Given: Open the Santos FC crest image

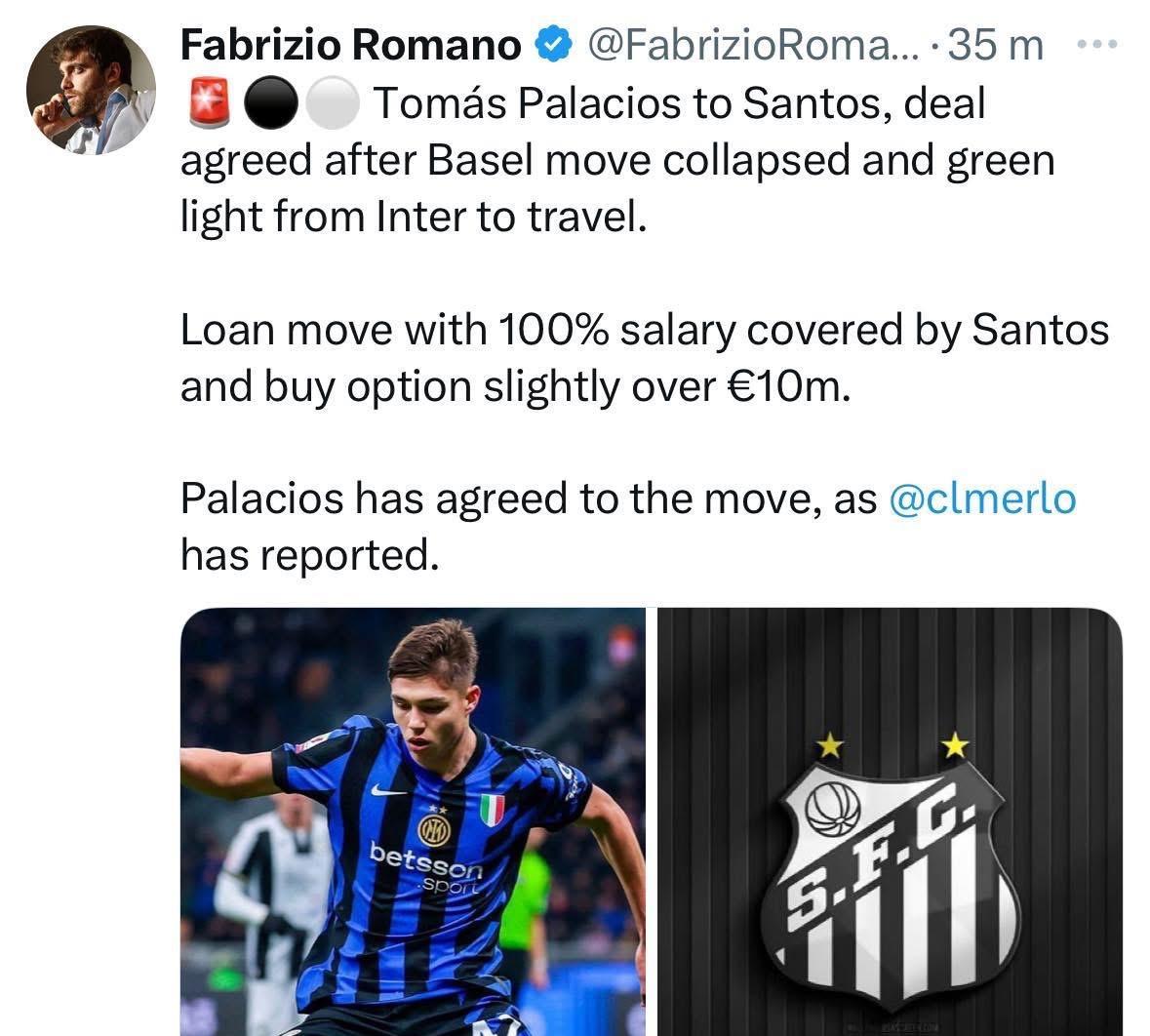Looking at the screenshot, I should [891, 821].
